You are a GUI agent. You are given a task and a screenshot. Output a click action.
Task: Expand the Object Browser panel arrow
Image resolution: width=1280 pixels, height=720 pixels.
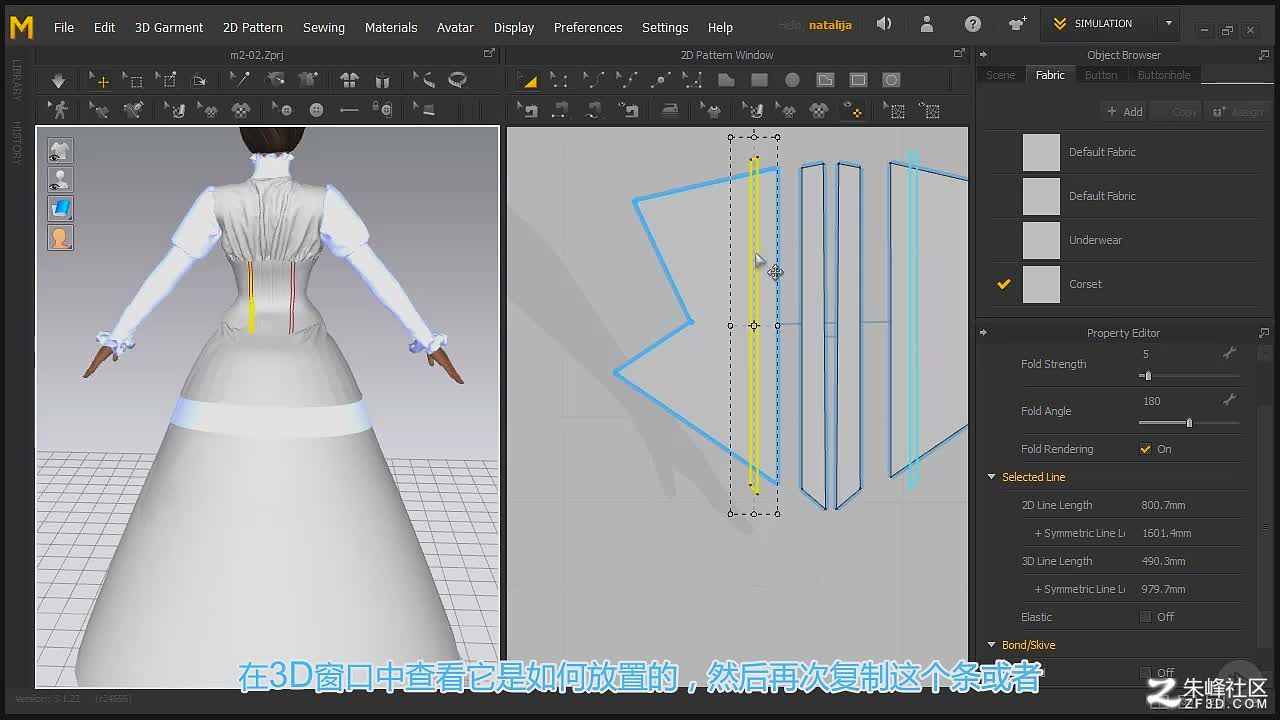point(983,55)
